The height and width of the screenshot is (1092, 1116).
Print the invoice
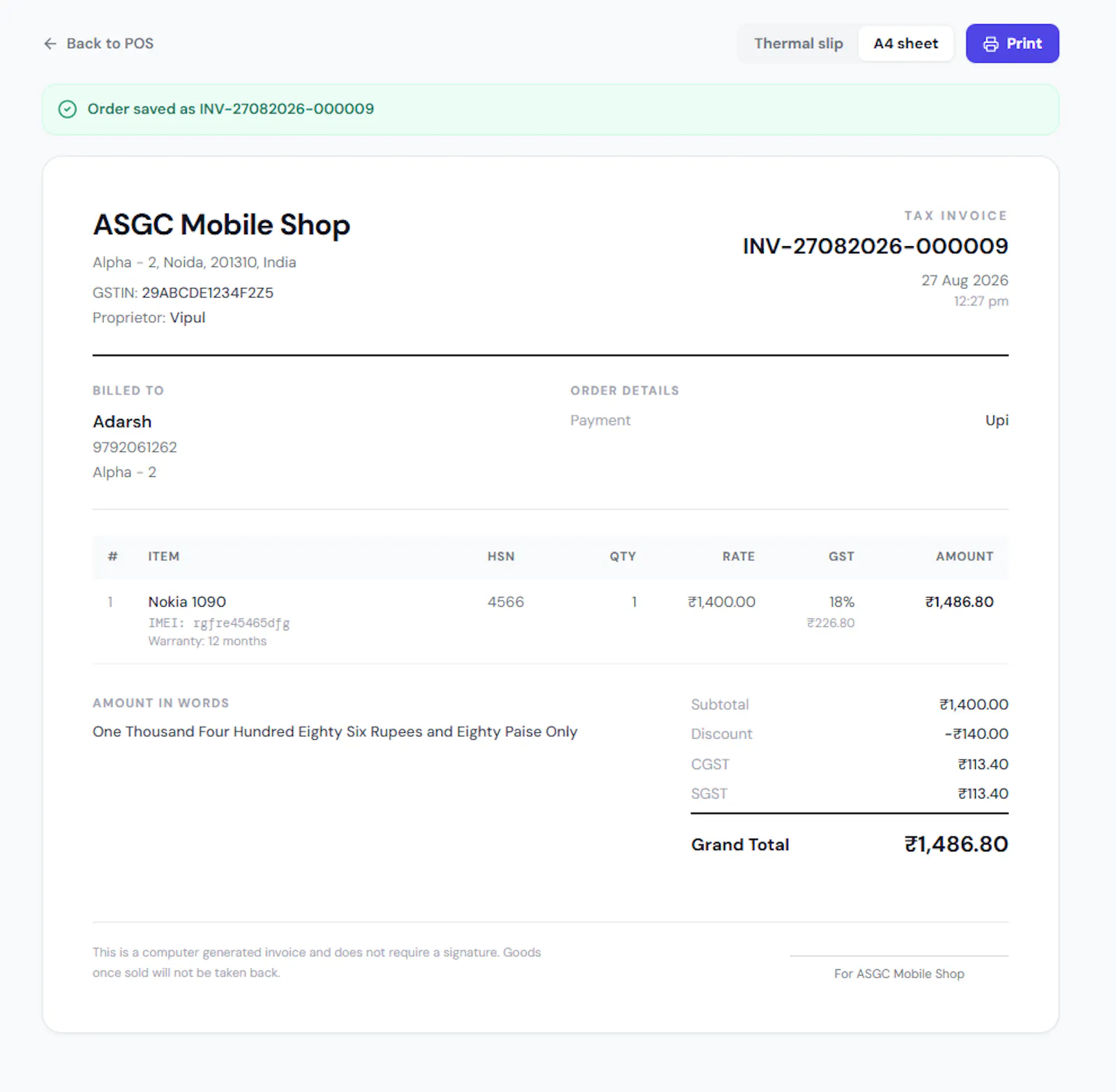point(1012,43)
